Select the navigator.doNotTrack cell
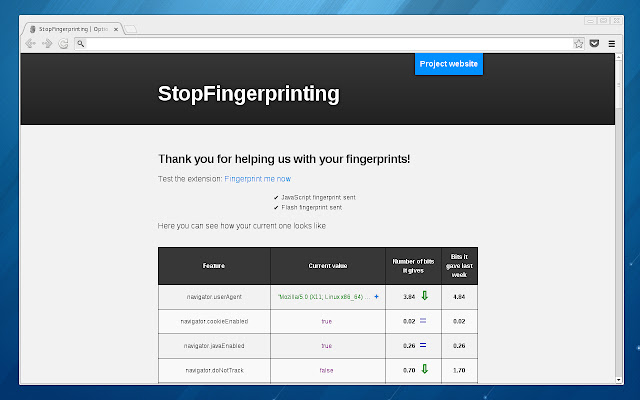 click(214, 370)
